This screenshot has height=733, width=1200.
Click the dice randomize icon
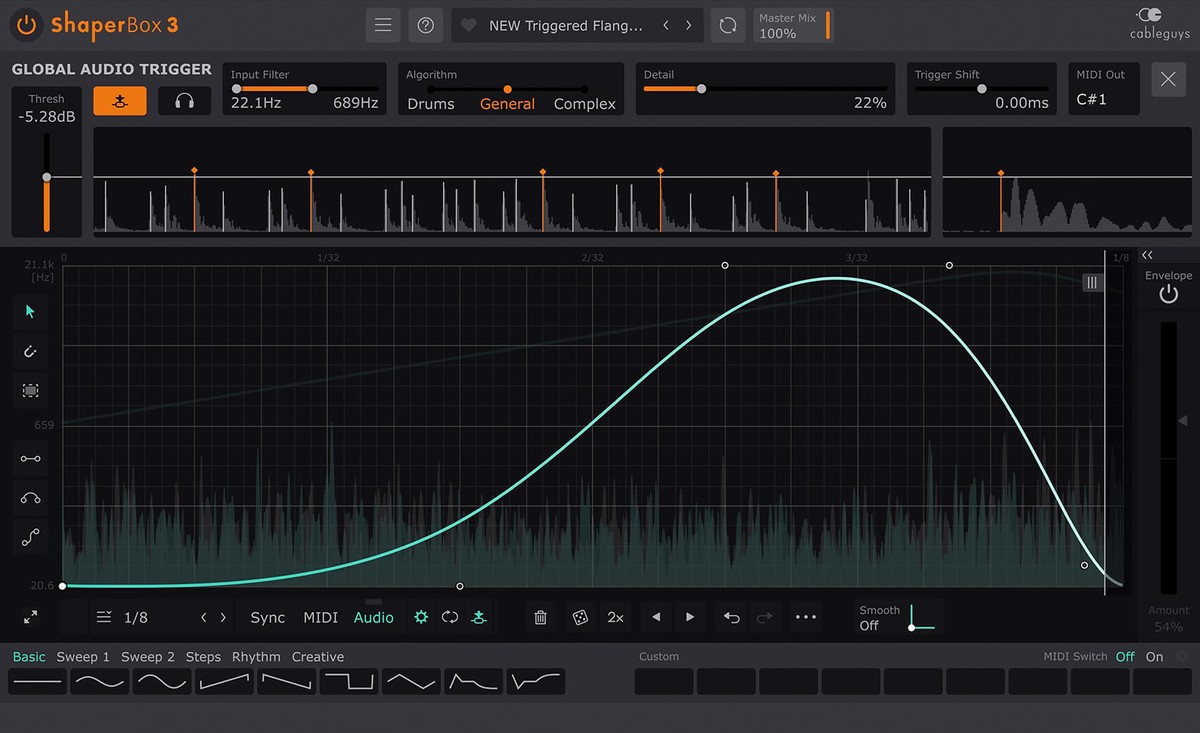pyautogui.click(x=580, y=617)
